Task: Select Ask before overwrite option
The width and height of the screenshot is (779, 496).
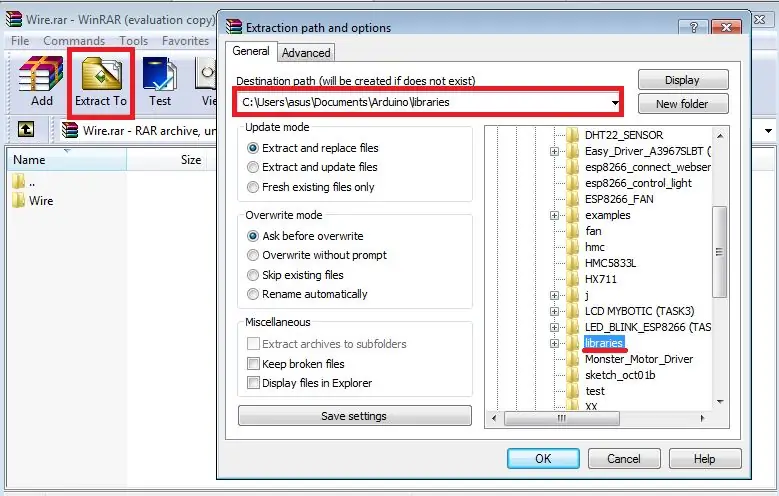Action: coord(305,236)
